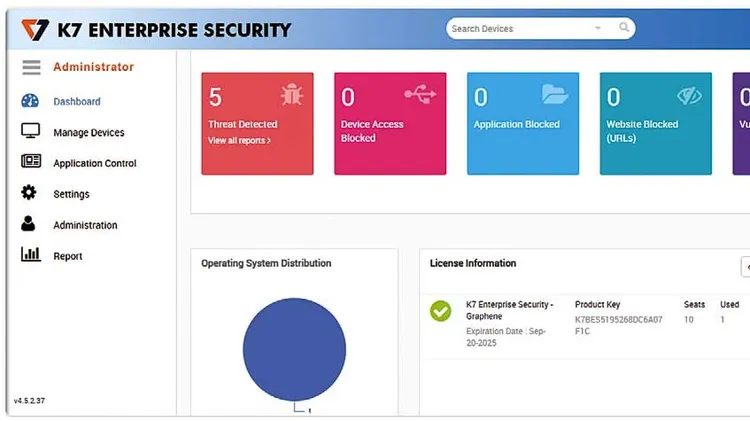This screenshot has height=421, width=750.
Task: Click the USB icon on Device Access Blocked
Action: pos(420,95)
